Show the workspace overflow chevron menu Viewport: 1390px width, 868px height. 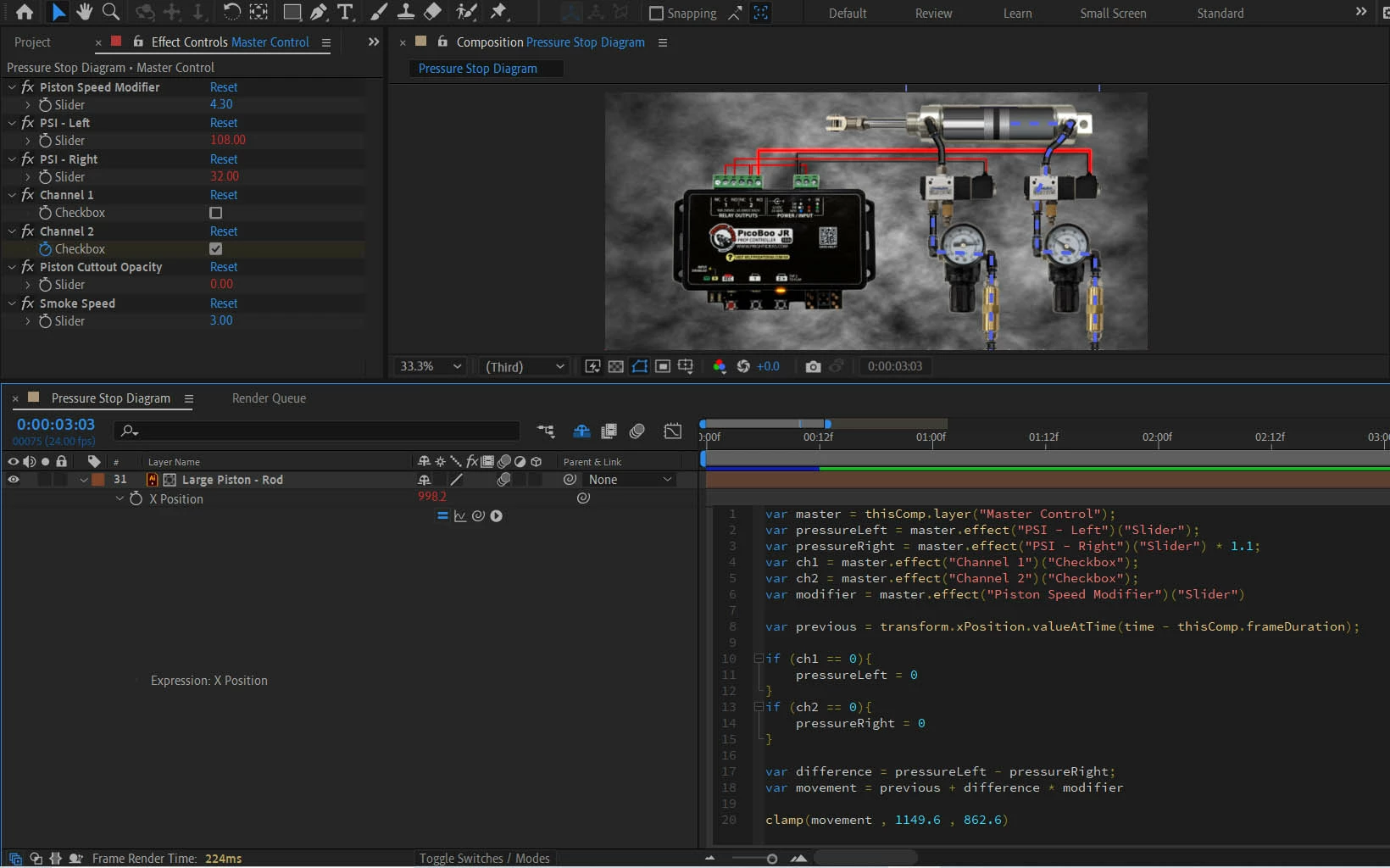pyautogui.click(x=1361, y=12)
